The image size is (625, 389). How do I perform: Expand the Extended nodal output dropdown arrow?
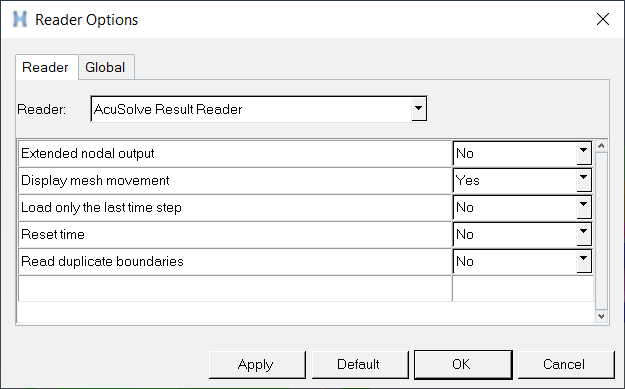(x=584, y=153)
